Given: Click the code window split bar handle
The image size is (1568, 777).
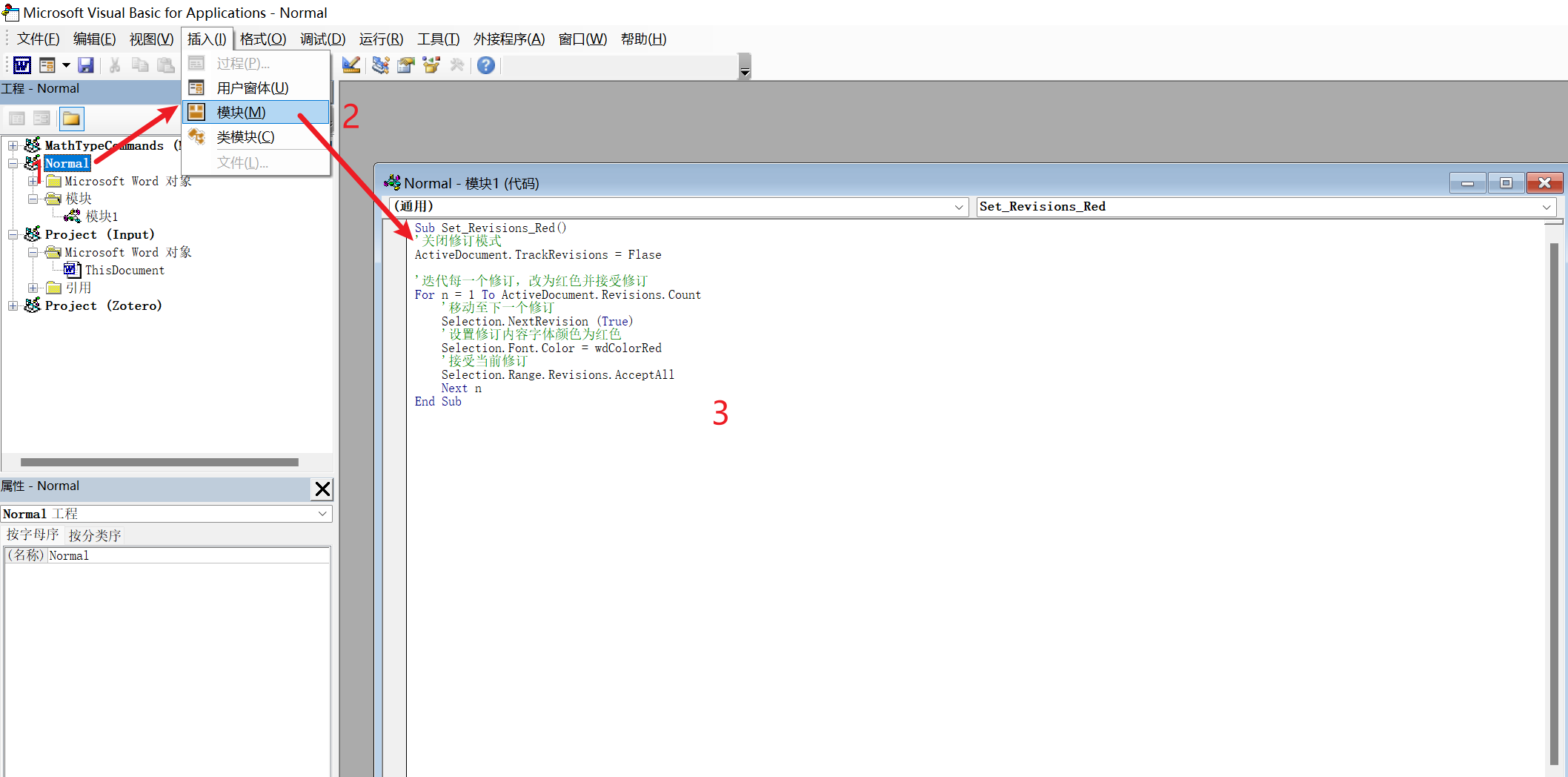Looking at the screenshot, I should 1554,222.
